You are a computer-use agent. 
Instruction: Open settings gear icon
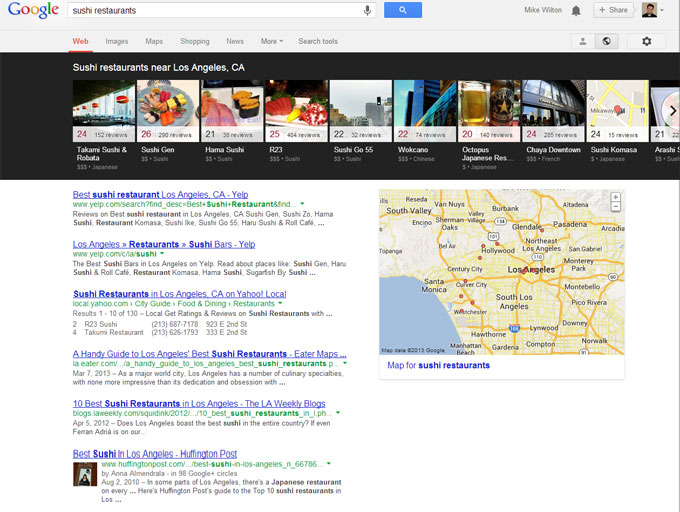(646, 41)
